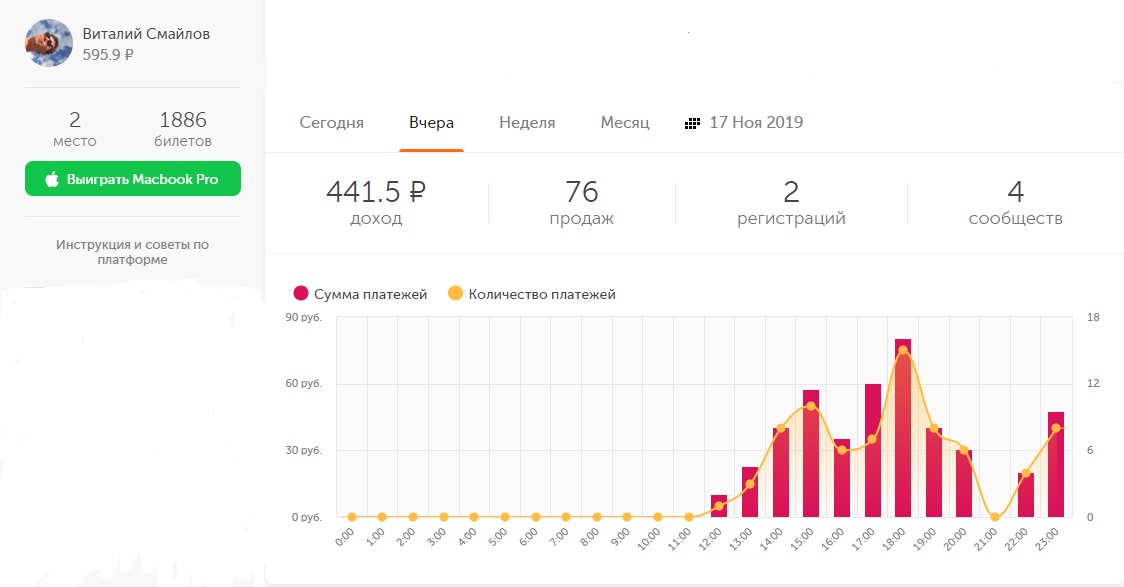
Task: Toggle the Сумма платежей legend series
Action: coord(370,294)
